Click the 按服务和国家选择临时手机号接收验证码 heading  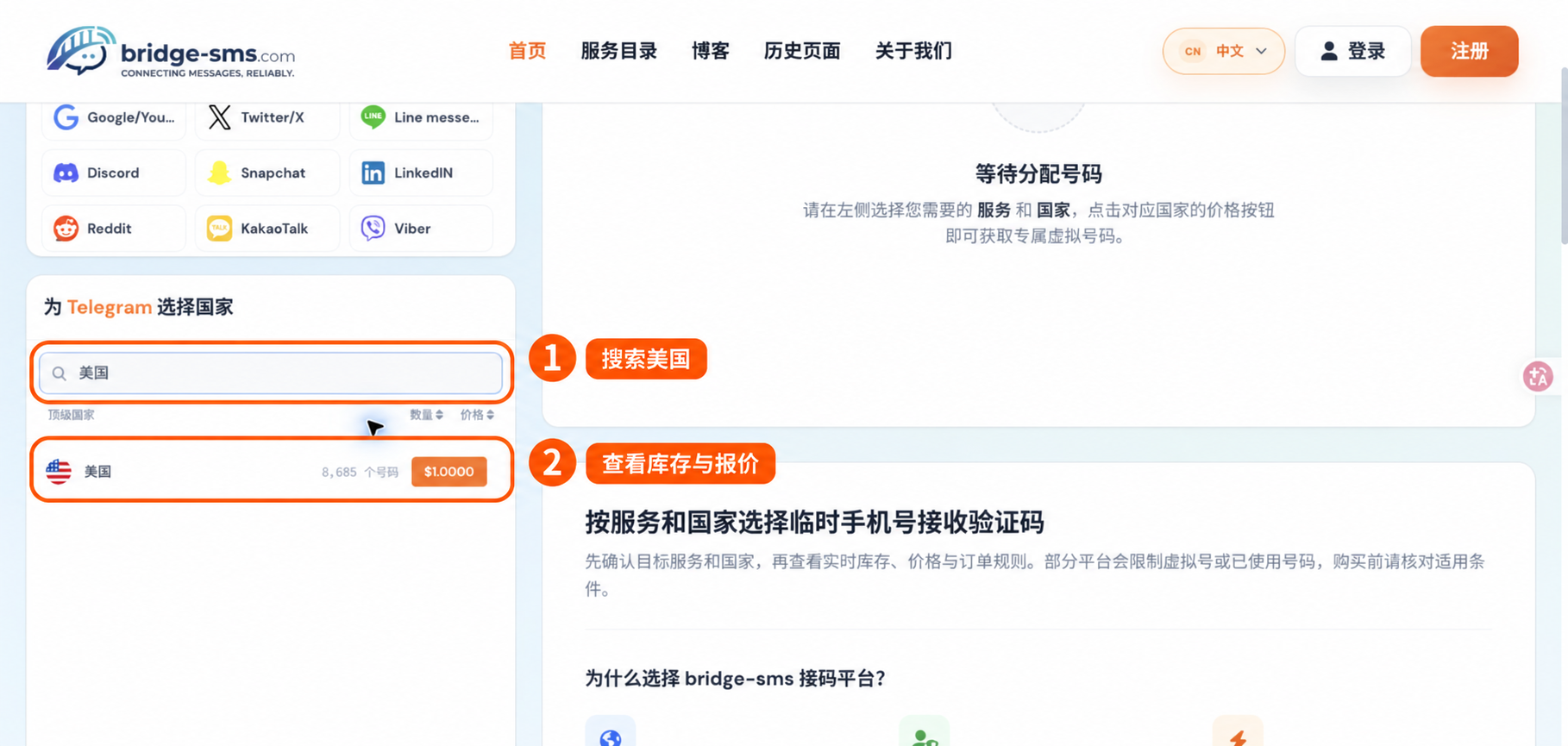(814, 522)
